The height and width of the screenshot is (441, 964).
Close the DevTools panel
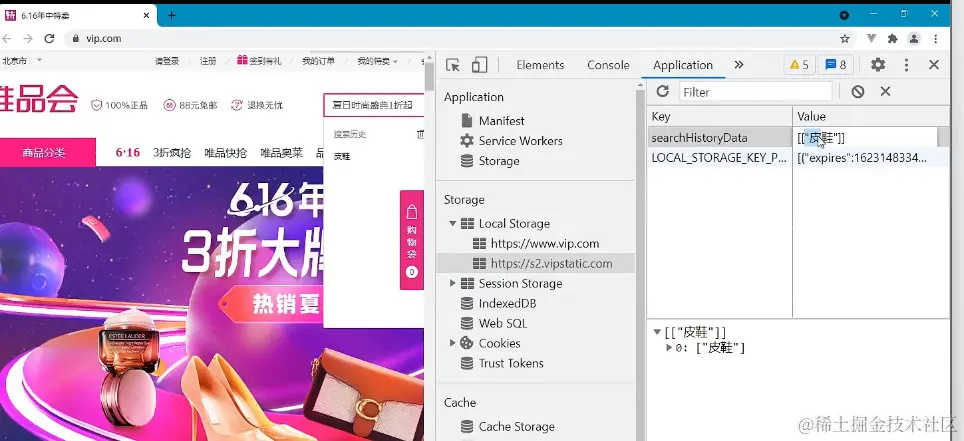tap(934, 65)
